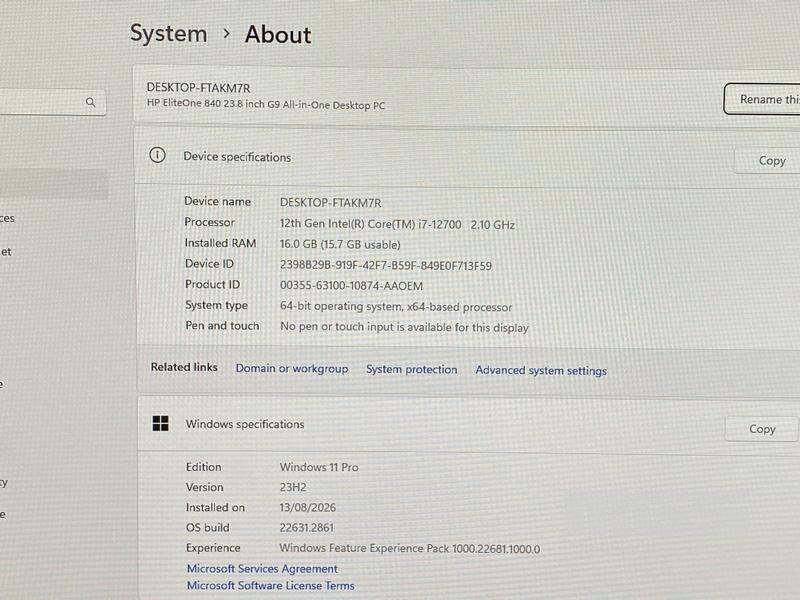Click the Device ID label
Viewport: 800px width, 600px height.
[209, 263]
